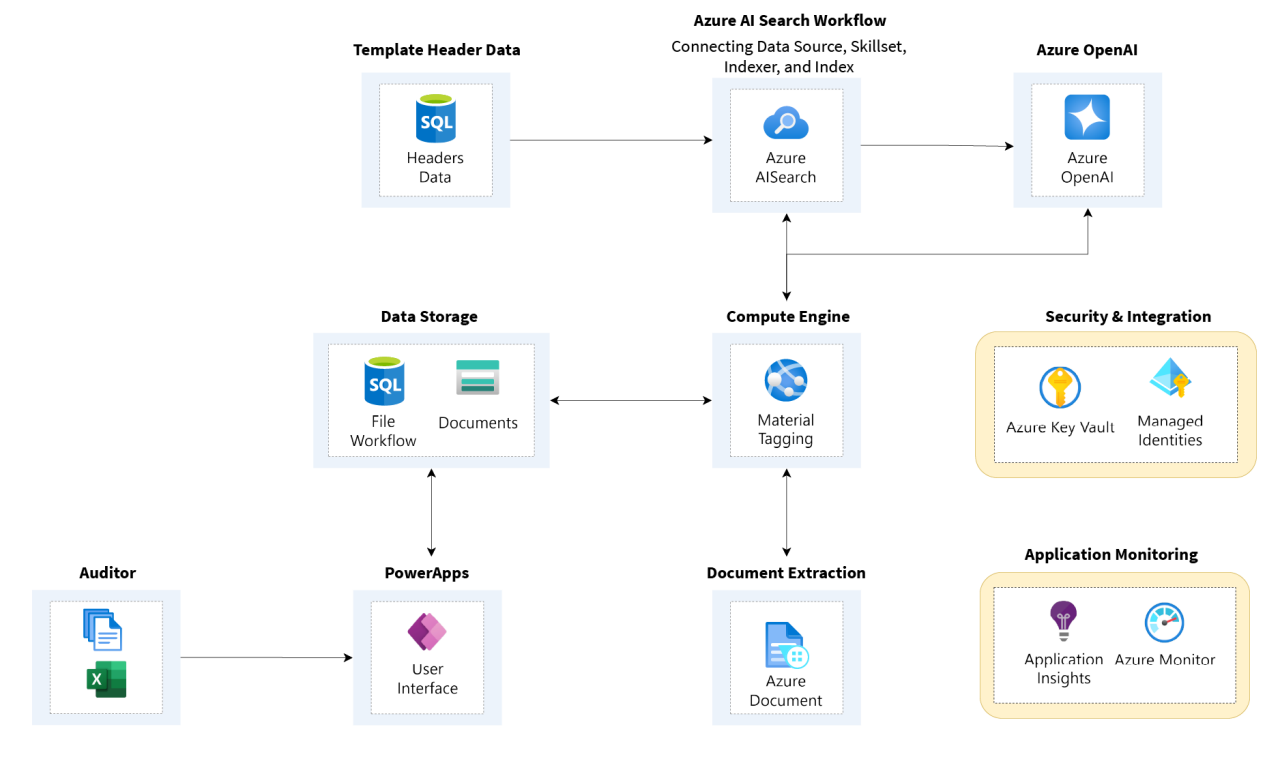Select the Azure Monitor gauge icon
Image resolution: width=1280 pixels, height=759 pixels.
click(1164, 623)
